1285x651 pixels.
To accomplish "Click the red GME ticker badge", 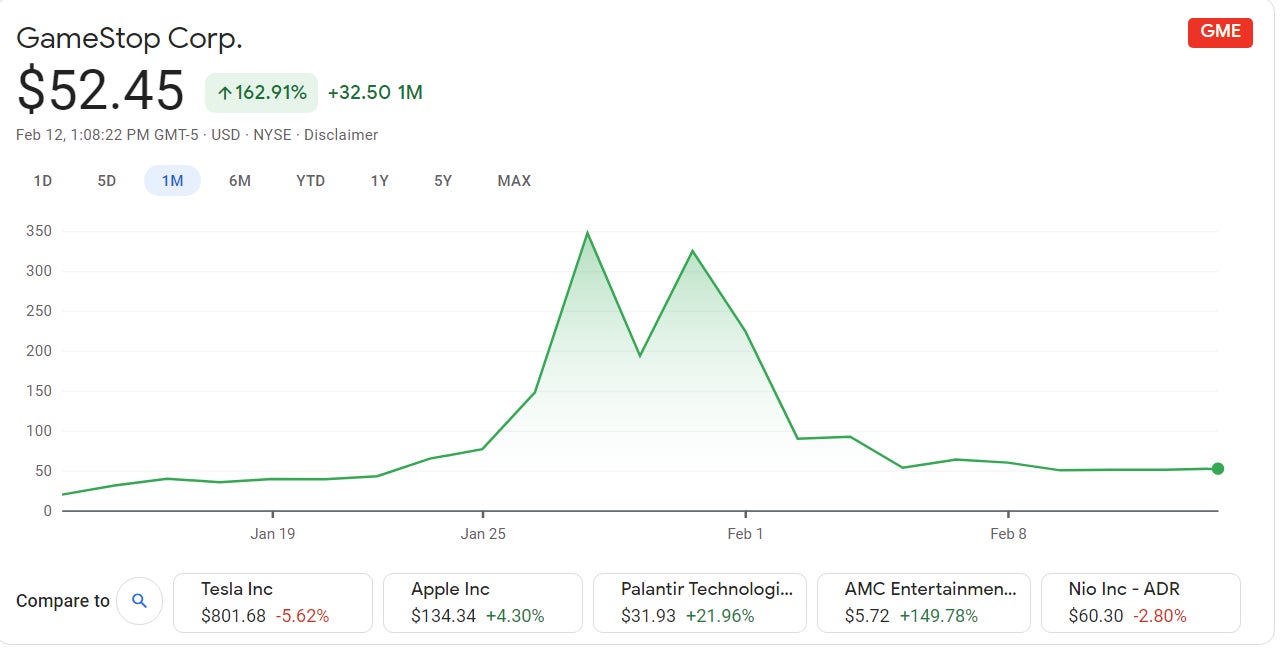I will click(x=1219, y=32).
